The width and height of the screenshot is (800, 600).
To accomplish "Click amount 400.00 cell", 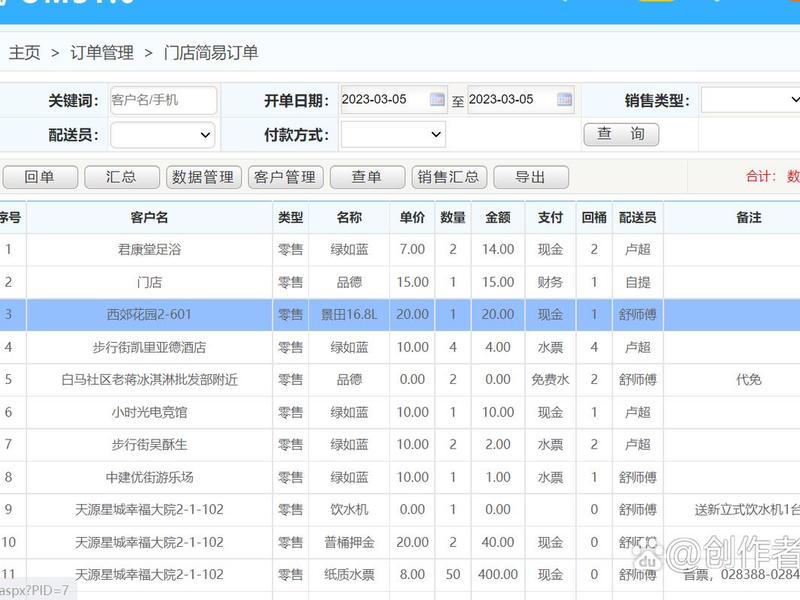I will pyautogui.click(x=498, y=575).
